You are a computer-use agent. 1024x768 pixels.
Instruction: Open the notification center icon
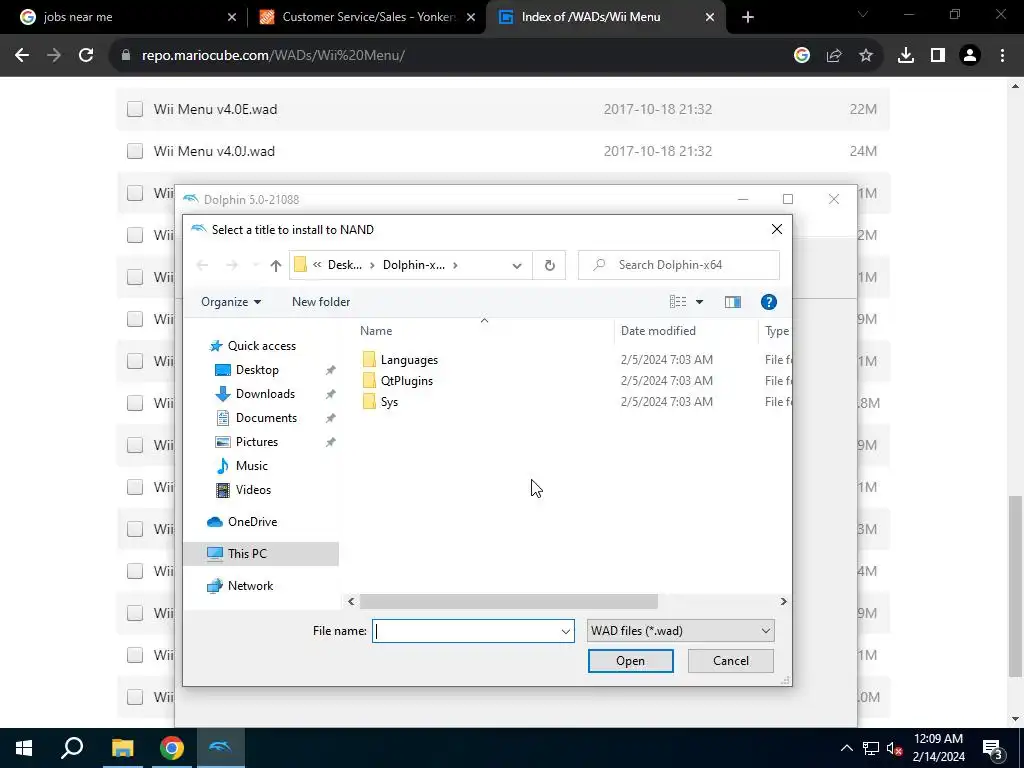coord(993,748)
